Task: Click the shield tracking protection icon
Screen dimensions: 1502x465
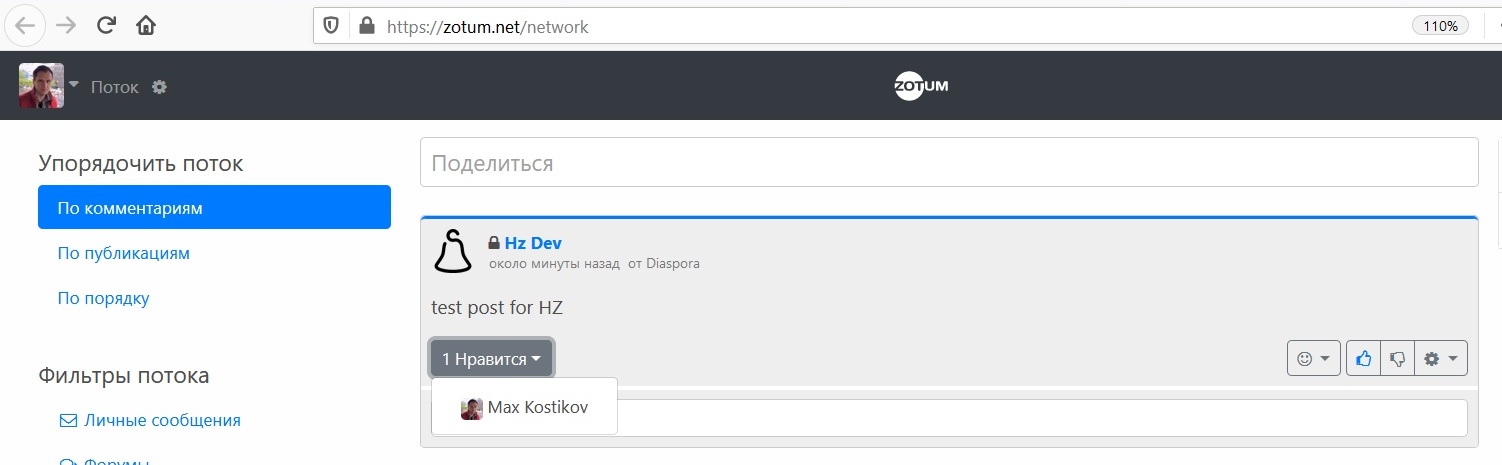Action: [x=333, y=27]
